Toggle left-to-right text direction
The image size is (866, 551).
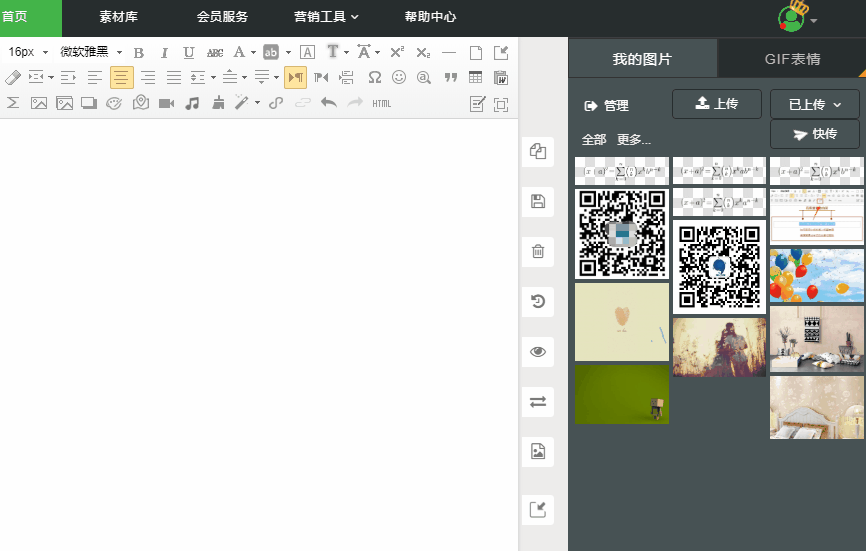point(295,77)
